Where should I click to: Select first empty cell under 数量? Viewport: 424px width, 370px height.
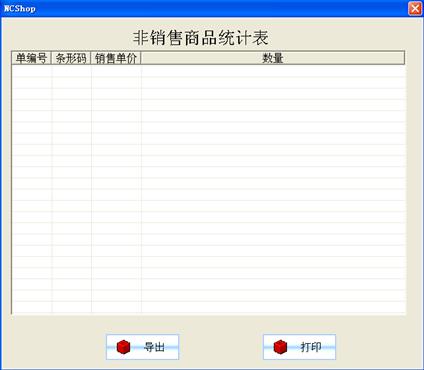coord(273,71)
